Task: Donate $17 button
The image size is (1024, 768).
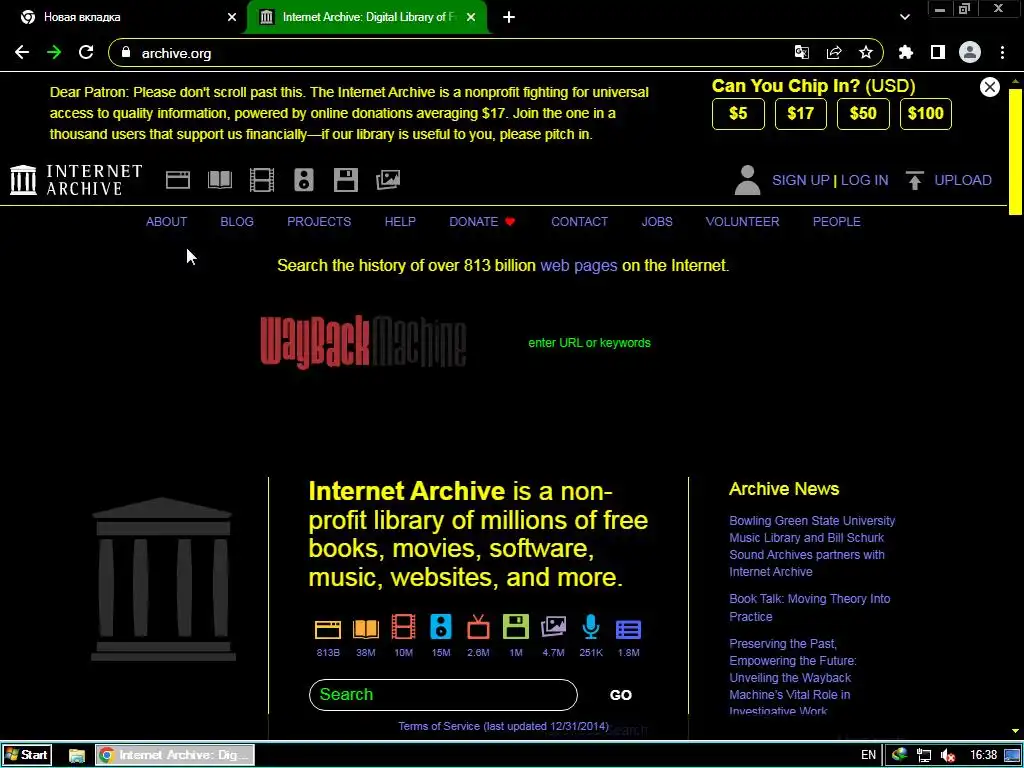Action: click(x=801, y=114)
